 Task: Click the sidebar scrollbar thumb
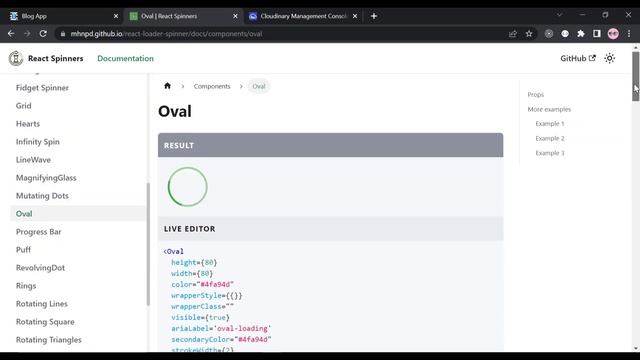[148, 244]
